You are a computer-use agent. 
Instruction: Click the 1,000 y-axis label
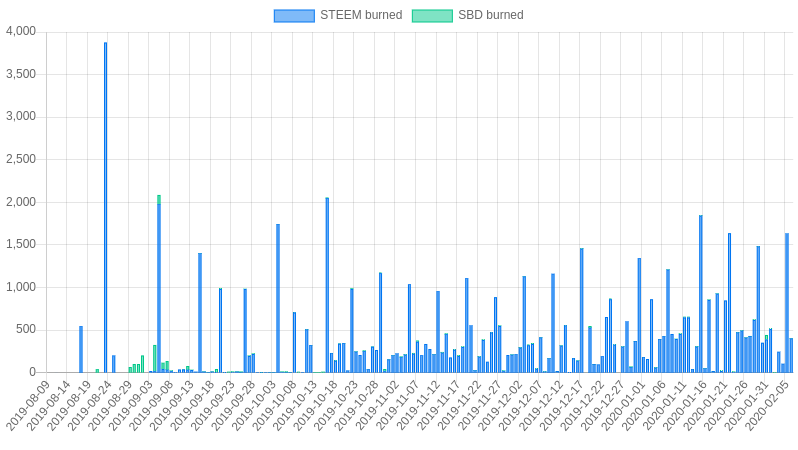pos(21,287)
